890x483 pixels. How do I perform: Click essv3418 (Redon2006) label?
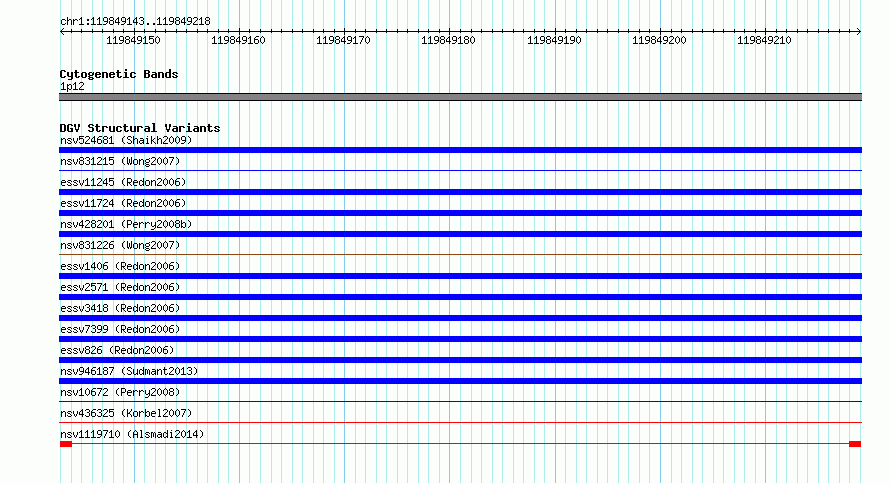pos(120,308)
